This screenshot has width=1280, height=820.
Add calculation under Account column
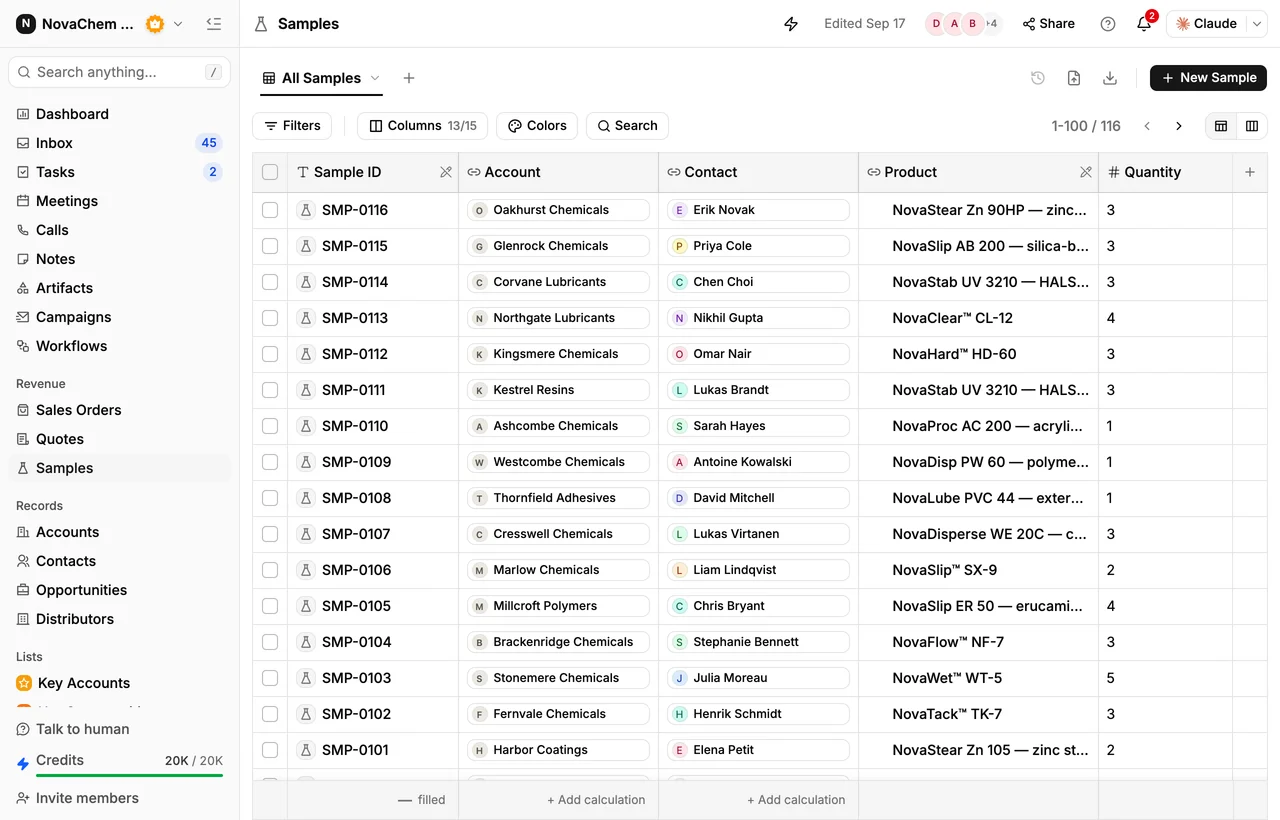(596, 800)
